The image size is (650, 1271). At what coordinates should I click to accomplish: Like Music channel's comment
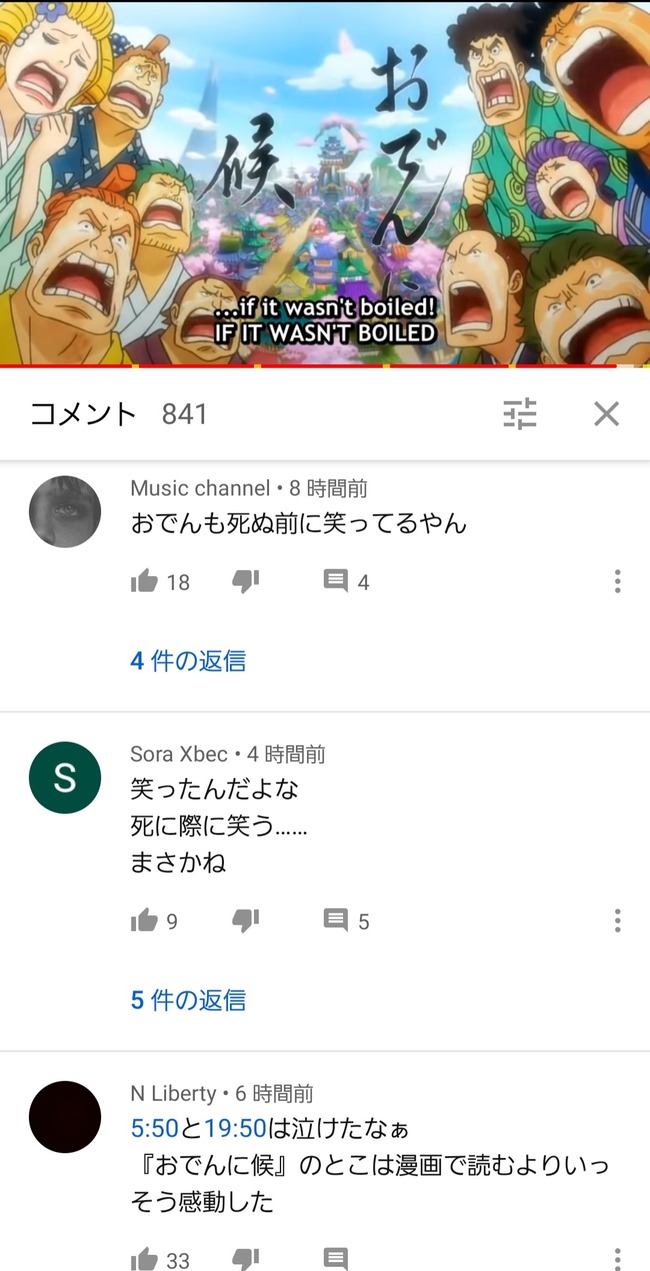point(144,581)
